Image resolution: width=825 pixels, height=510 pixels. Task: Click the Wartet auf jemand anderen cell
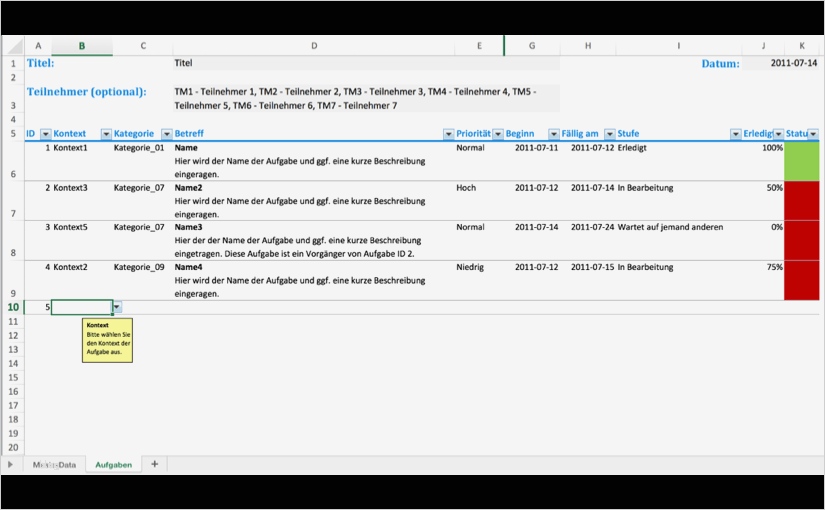coord(679,241)
